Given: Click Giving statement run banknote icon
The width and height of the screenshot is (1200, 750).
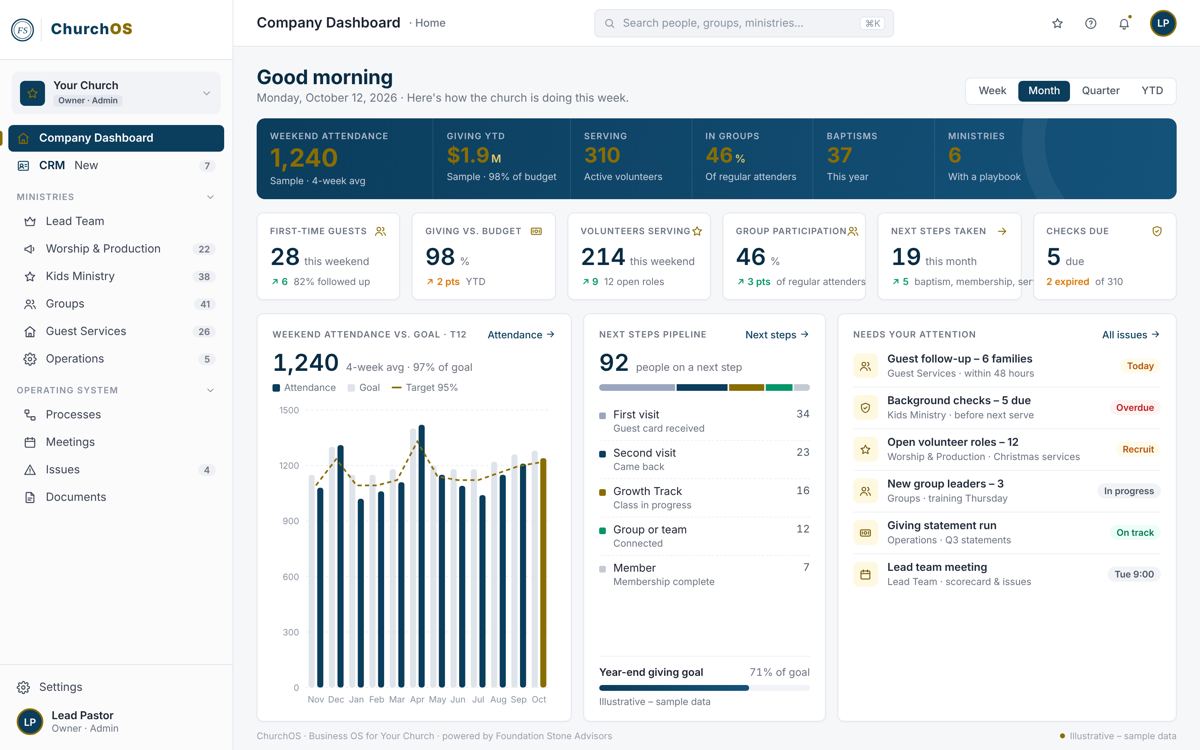Looking at the screenshot, I should pos(865,533).
